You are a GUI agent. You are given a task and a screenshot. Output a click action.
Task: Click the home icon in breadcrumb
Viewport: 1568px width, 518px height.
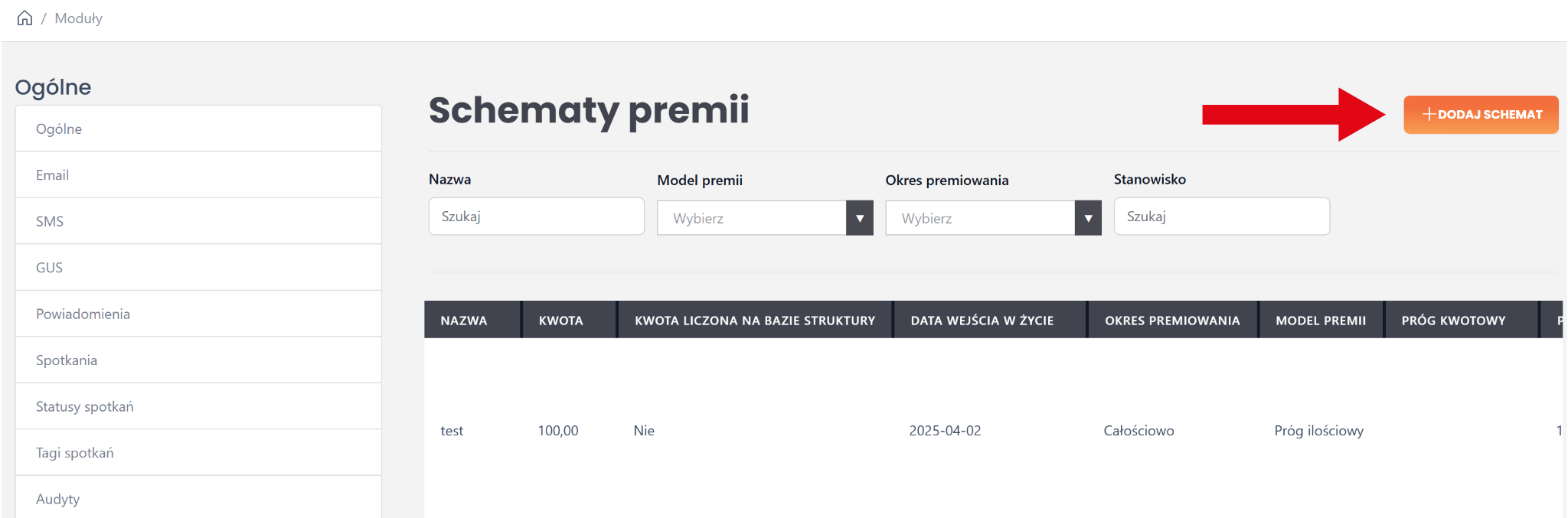(x=24, y=18)
